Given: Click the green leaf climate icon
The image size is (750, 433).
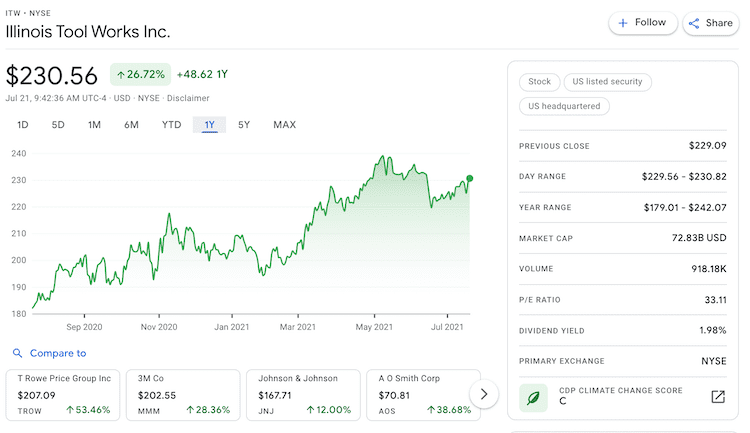Looking at the screenshot, I should click(533, 398).
